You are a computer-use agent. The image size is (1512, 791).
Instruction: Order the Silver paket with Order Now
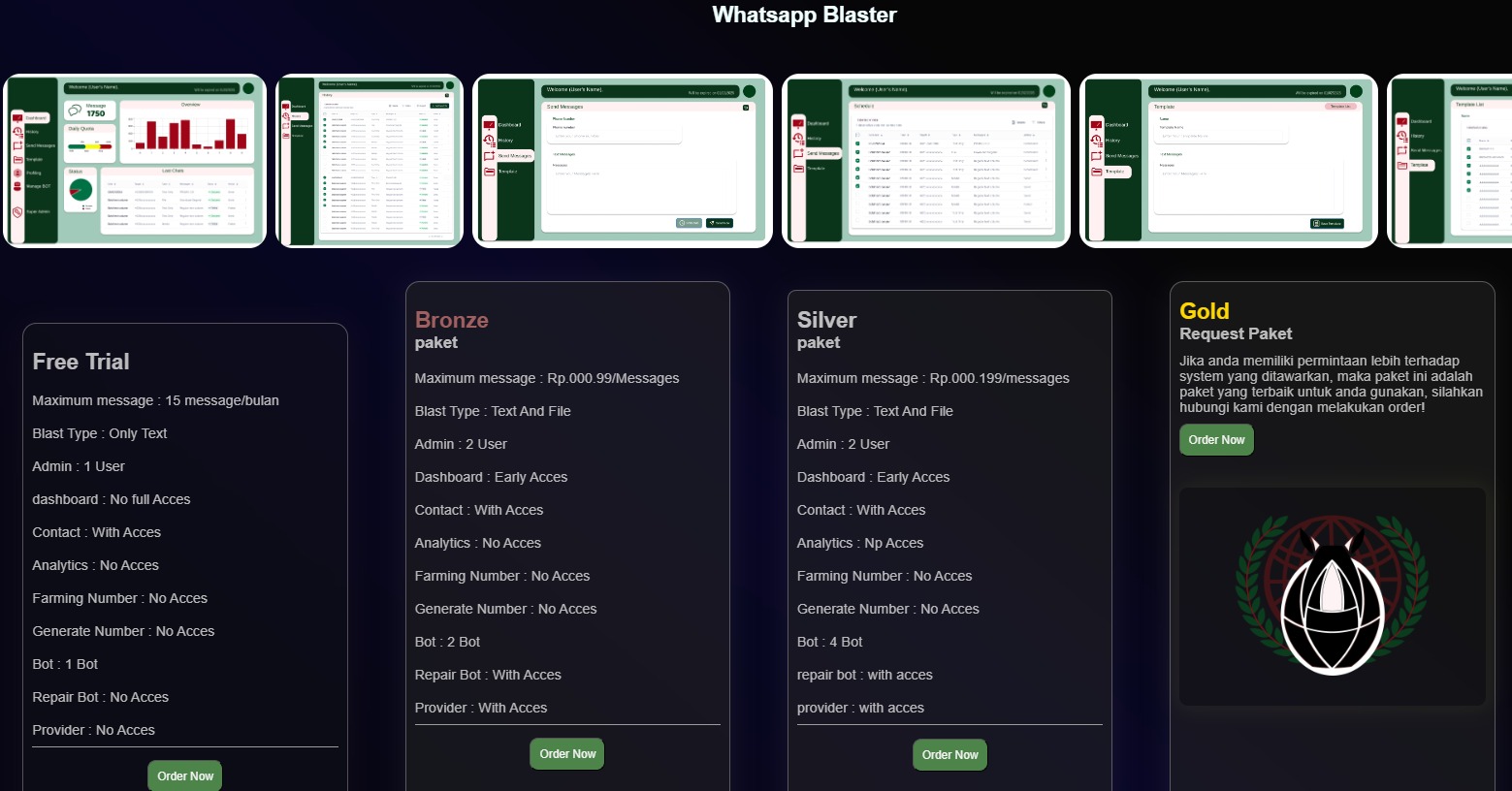coord(949,754)
